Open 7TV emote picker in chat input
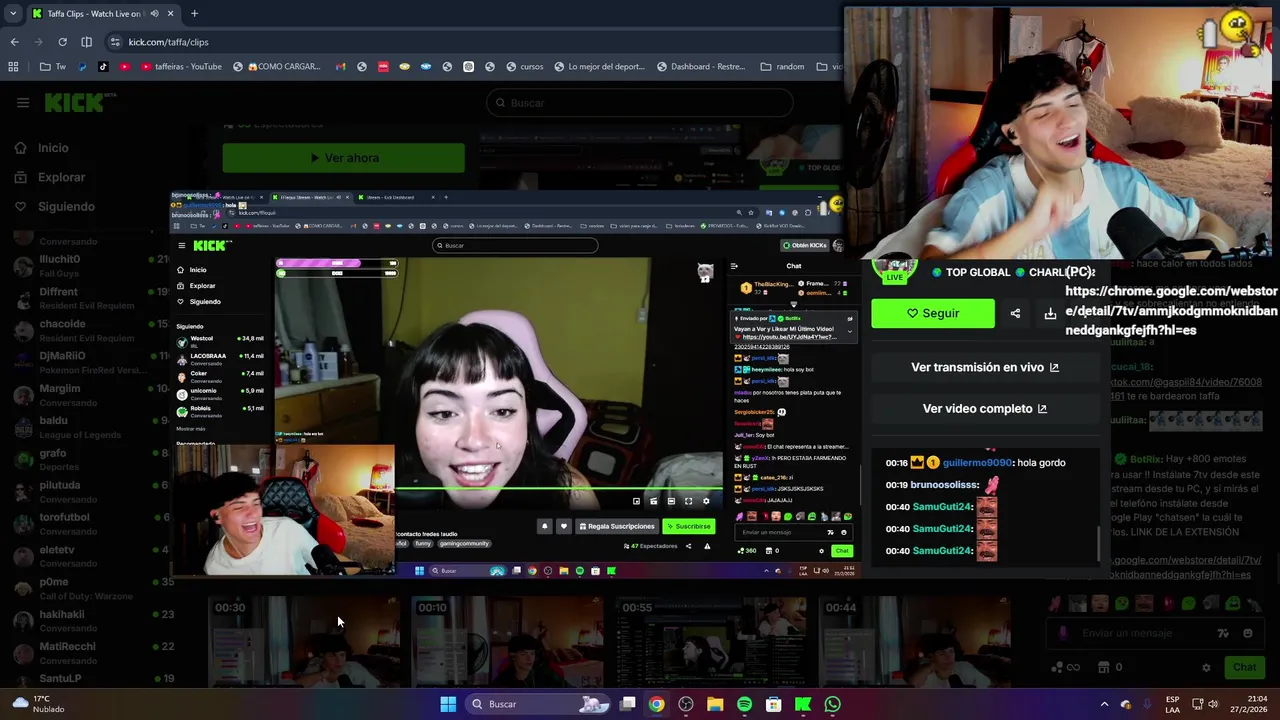 (1222, 633)
